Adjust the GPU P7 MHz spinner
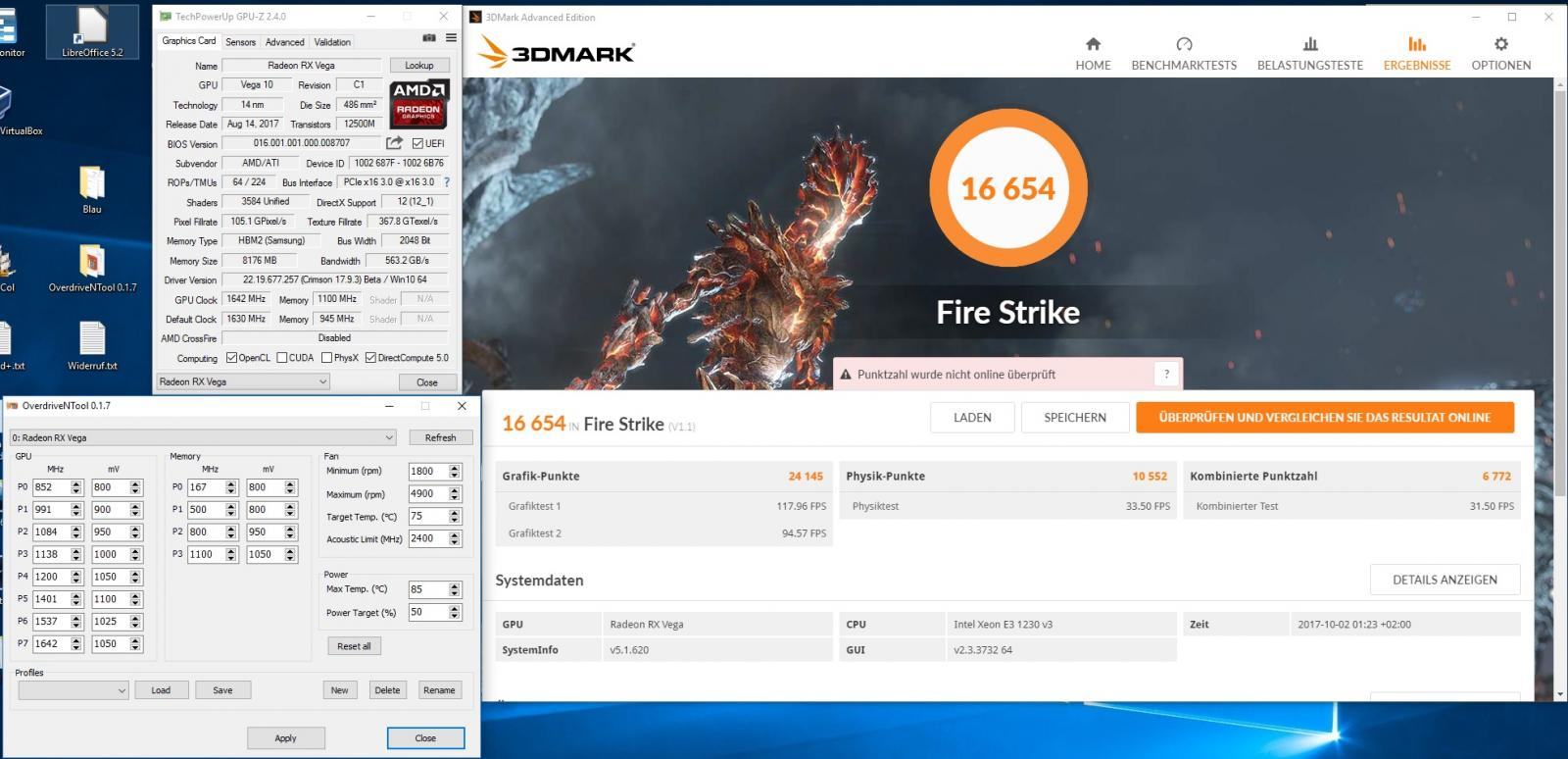 [76, 644]
